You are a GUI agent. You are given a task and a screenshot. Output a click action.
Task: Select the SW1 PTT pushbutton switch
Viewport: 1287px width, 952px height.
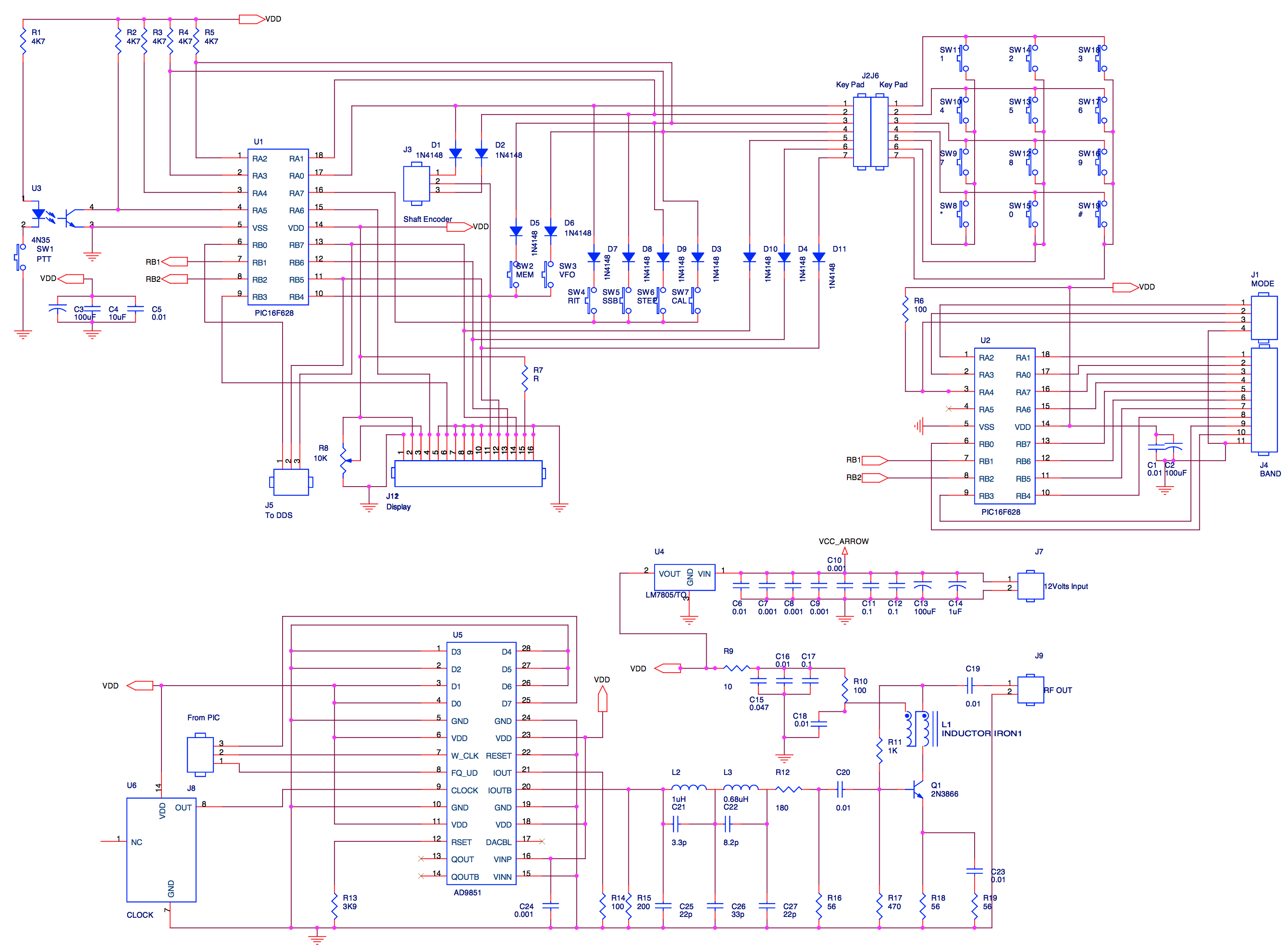coord(21,257)
